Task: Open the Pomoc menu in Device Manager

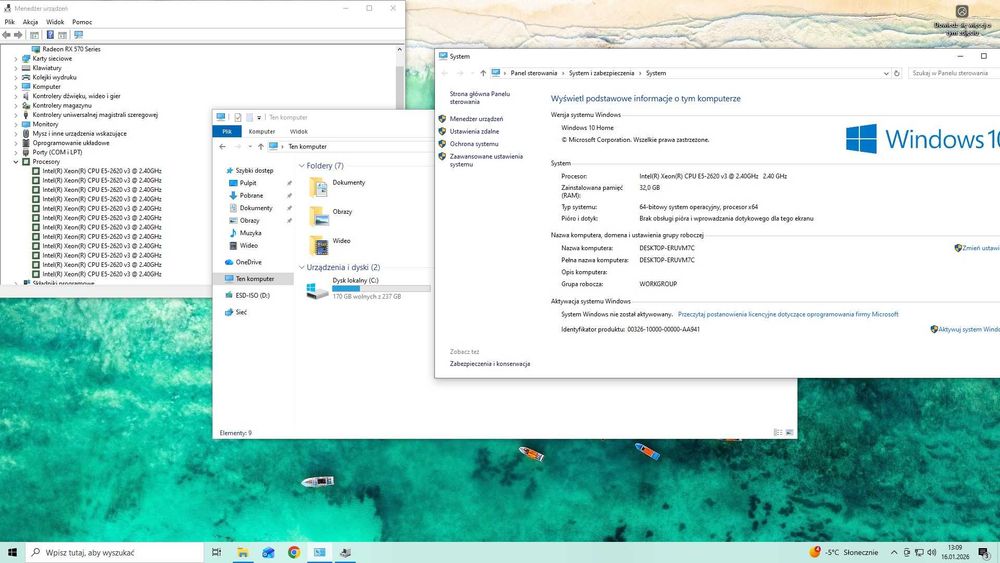Action: click(82, 22)
